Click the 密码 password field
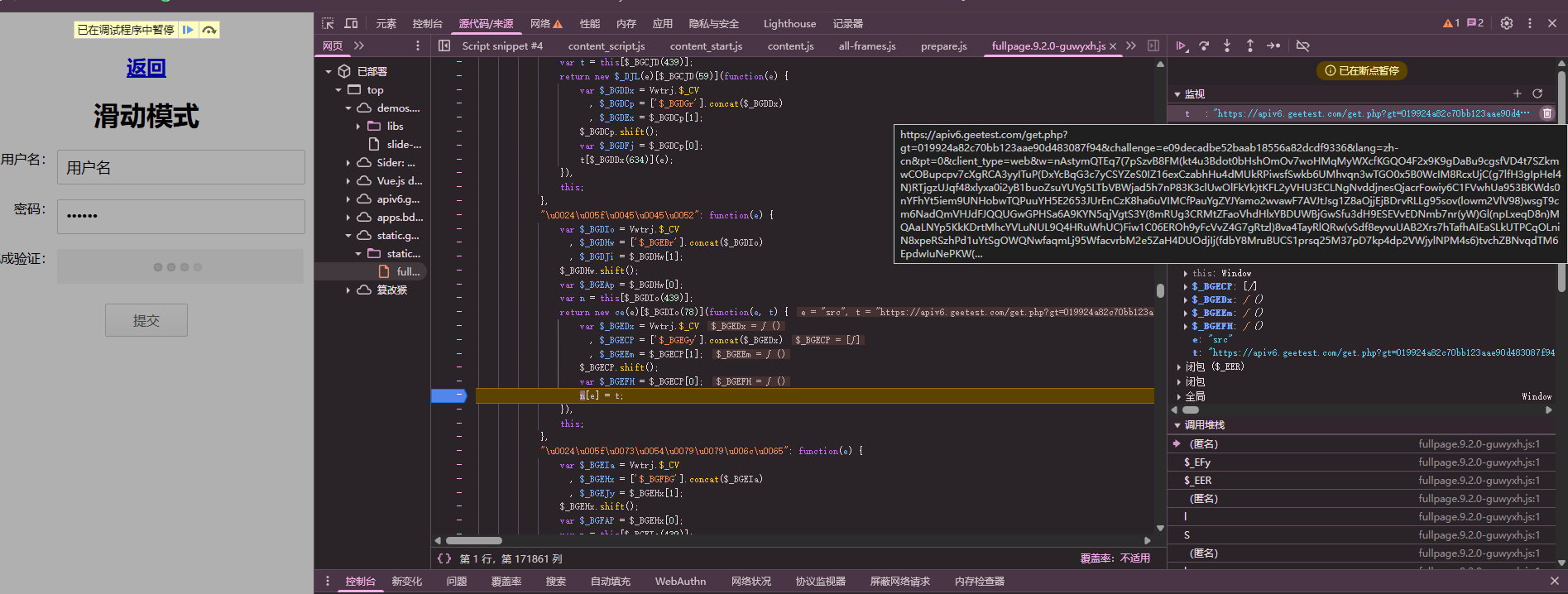This screenshot has width=1568, height=594. coord(181,217)
